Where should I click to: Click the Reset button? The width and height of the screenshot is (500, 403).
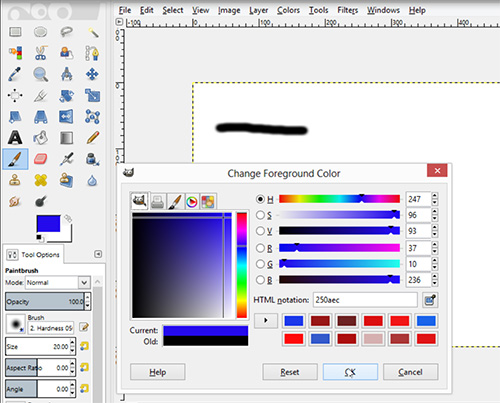click(x=290, y=372)
